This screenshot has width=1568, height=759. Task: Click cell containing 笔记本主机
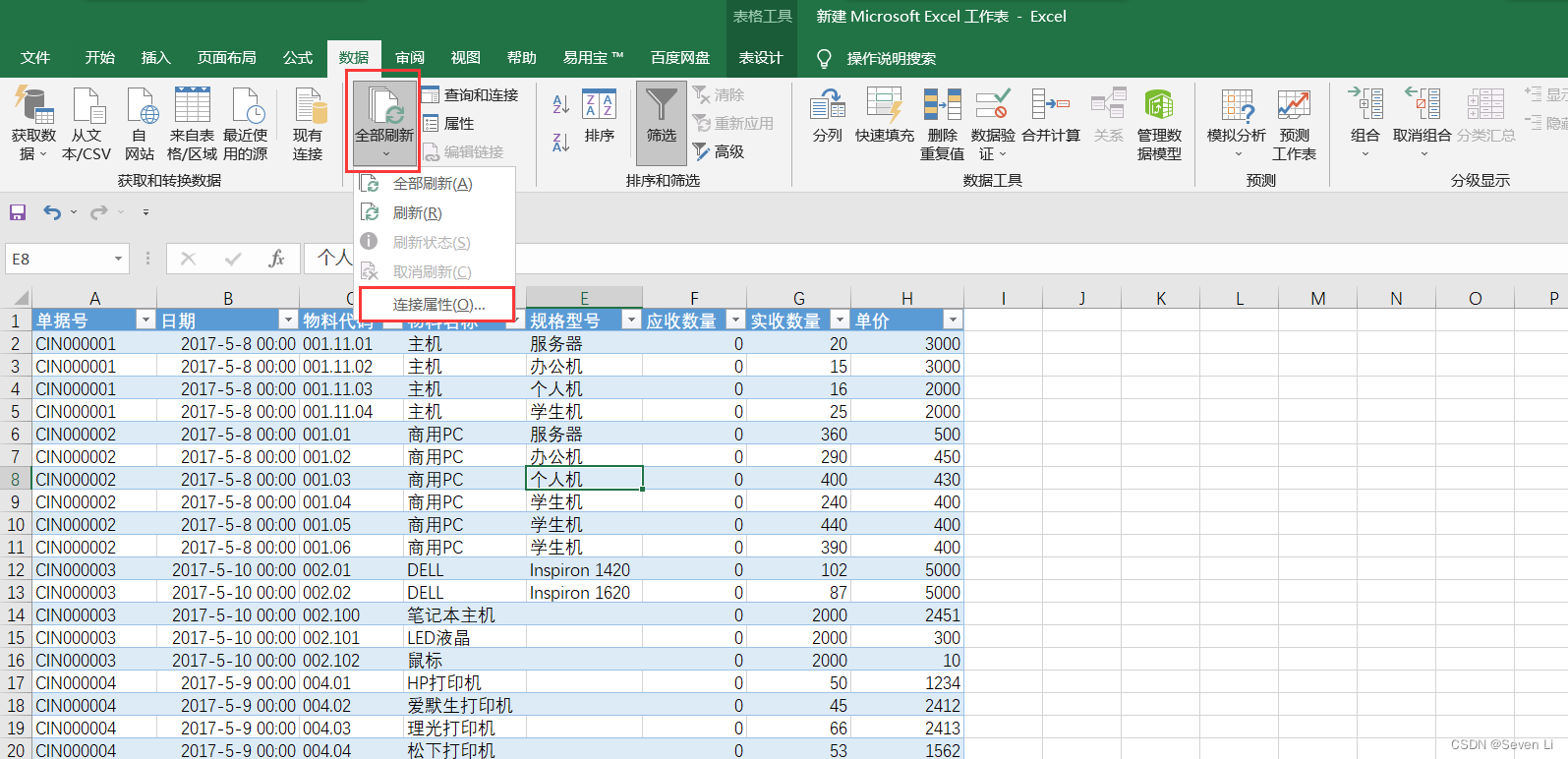click(464, 615)
